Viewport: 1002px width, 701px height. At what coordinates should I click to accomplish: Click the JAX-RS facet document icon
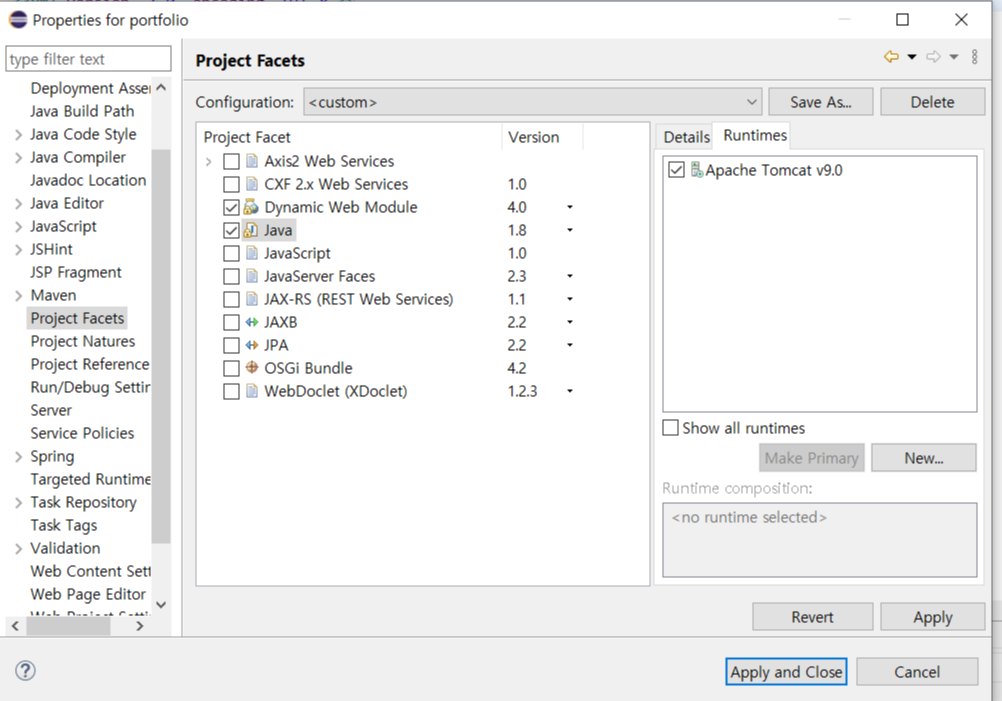[x=252, y=299]
